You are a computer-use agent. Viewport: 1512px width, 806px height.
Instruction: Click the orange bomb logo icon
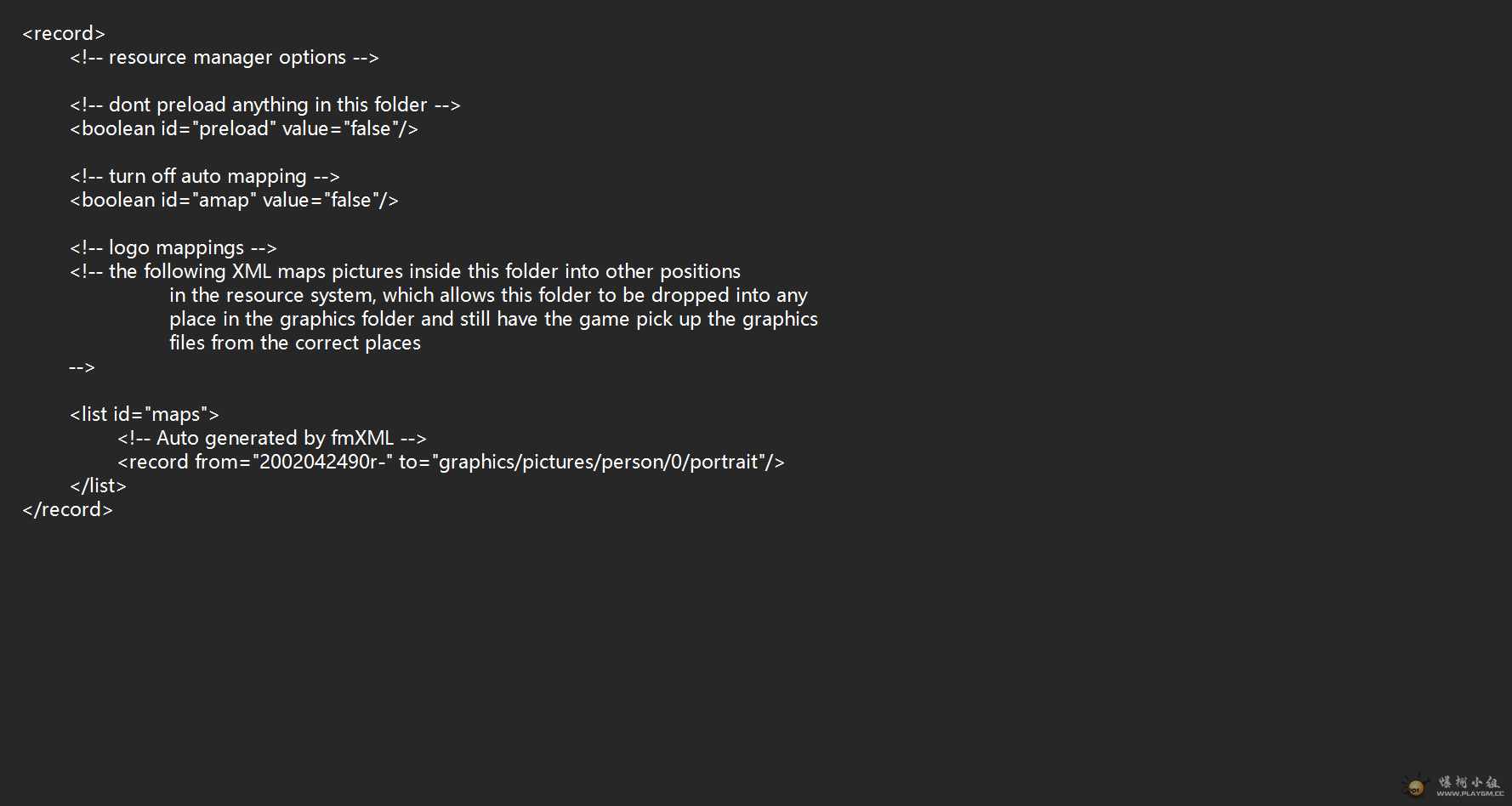point(1415,787)
